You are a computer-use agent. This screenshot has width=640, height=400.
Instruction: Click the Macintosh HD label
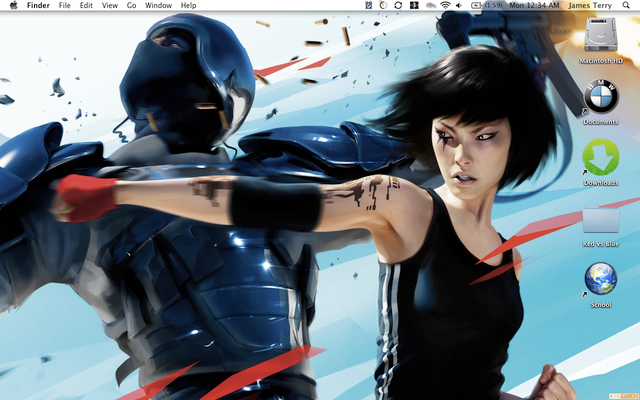(601, 61)
